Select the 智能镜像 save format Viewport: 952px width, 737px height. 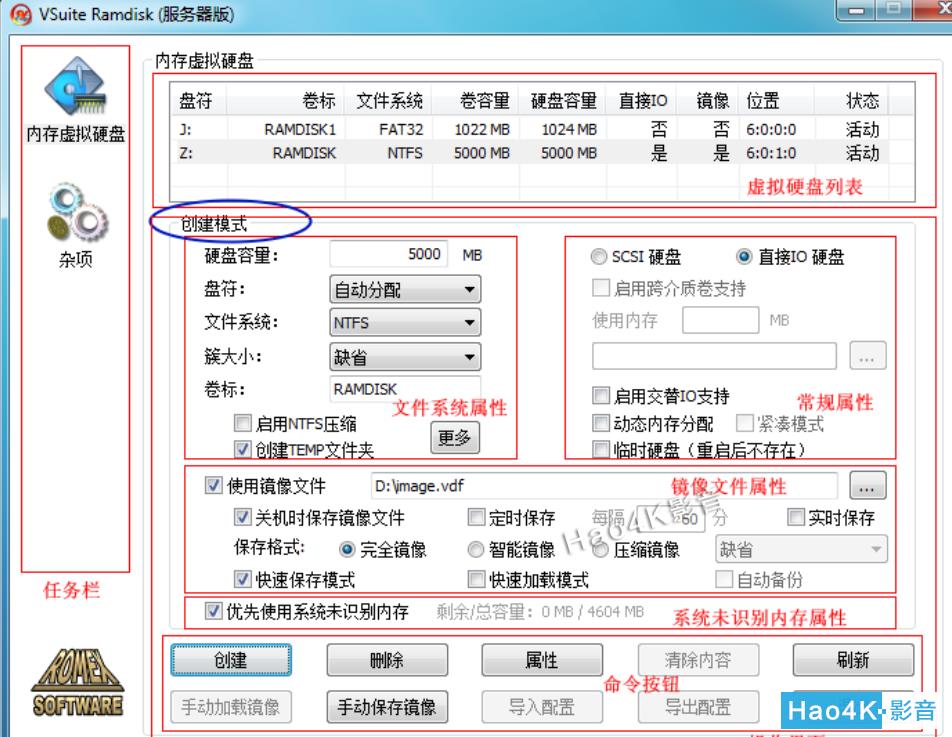point(475,549)
